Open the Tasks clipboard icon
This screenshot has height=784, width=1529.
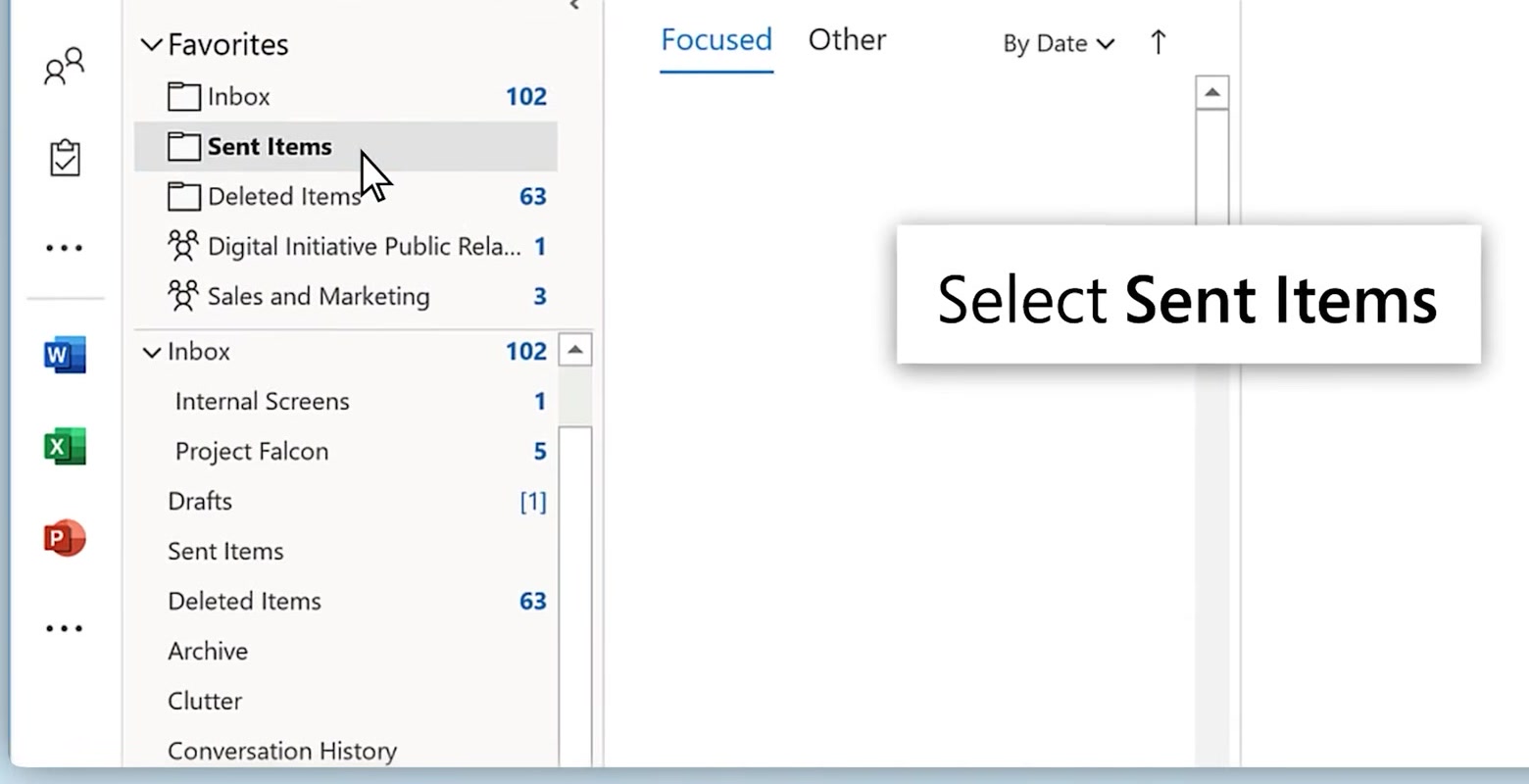click(x=65, y=158)
